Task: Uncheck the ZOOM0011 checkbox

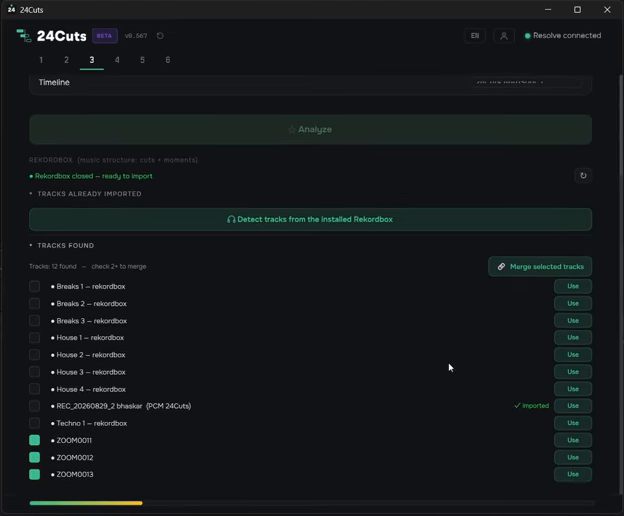Action: [35, 440]
